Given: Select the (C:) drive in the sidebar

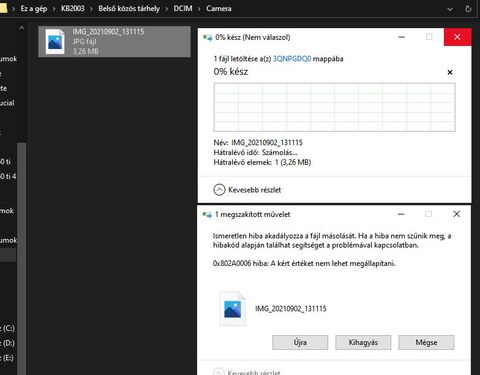Looking at the screenshot, I should pos(8,328).
